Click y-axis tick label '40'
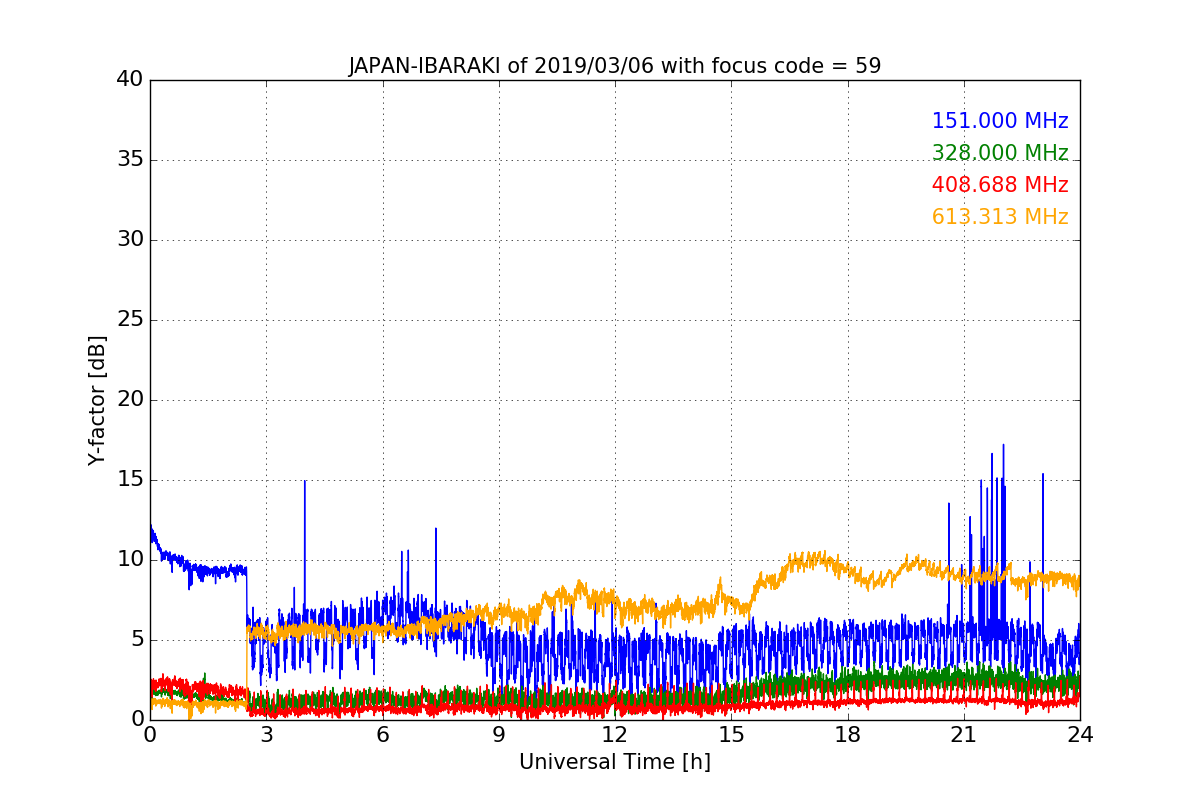The height and width of the screenshot is (800, 1200). [x=130, y=80]
